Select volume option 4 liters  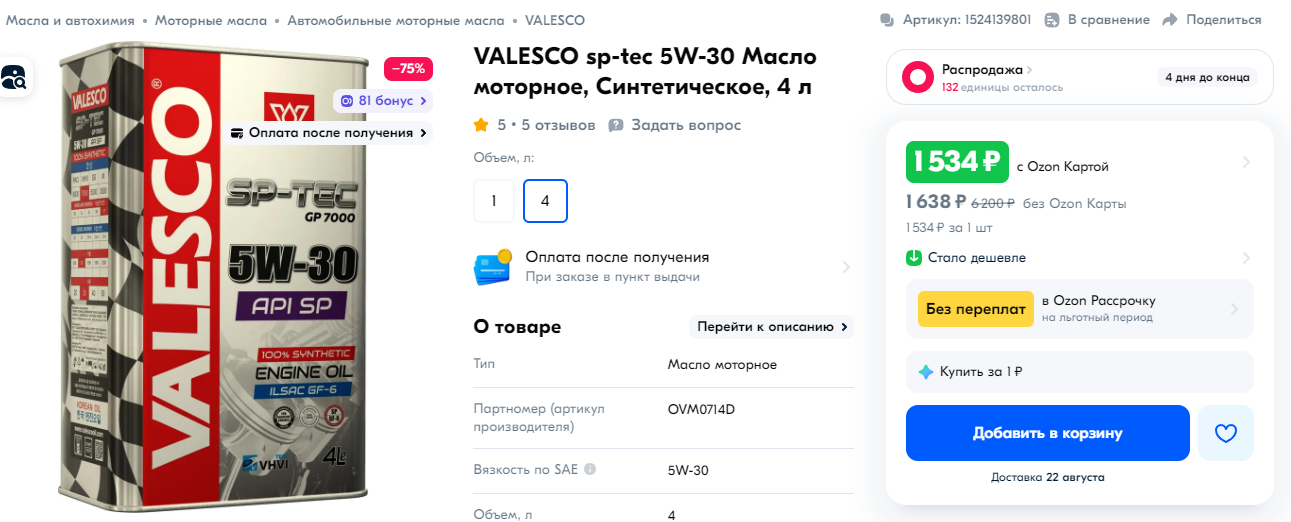[545, 201]
